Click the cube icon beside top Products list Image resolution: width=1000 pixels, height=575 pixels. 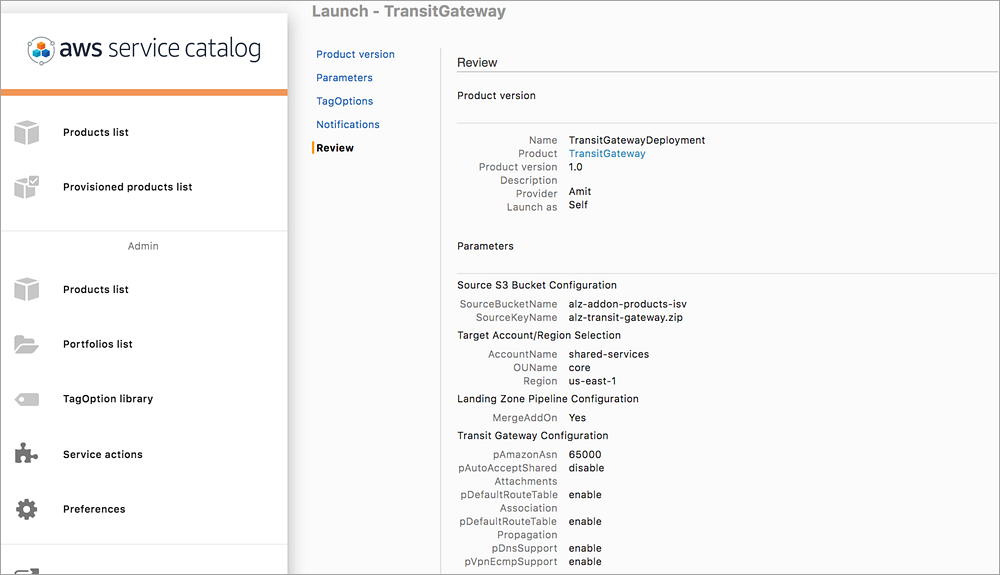click(x=27, y=133)
